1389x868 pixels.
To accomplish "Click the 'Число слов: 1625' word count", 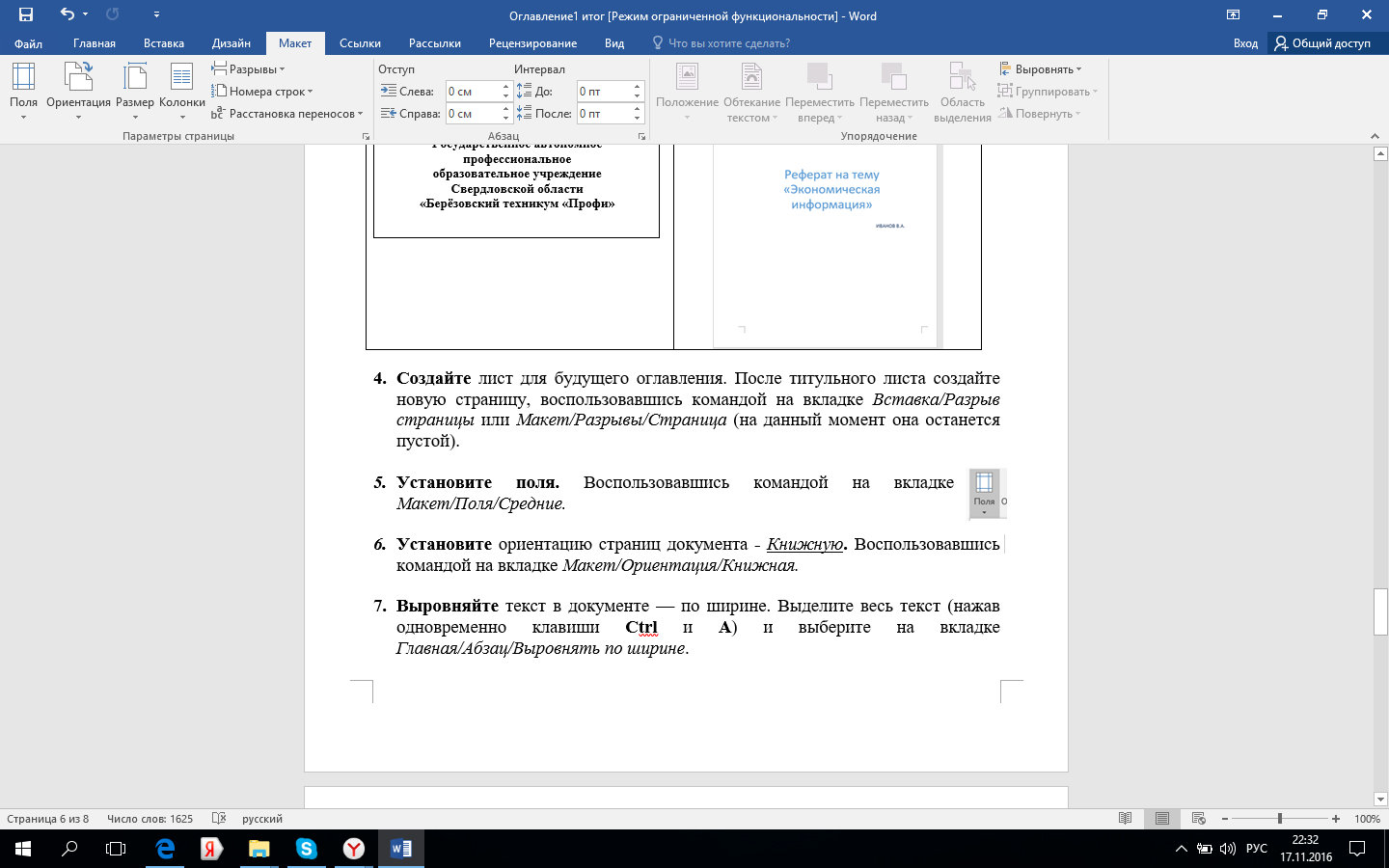I will (x=150, y=819).
